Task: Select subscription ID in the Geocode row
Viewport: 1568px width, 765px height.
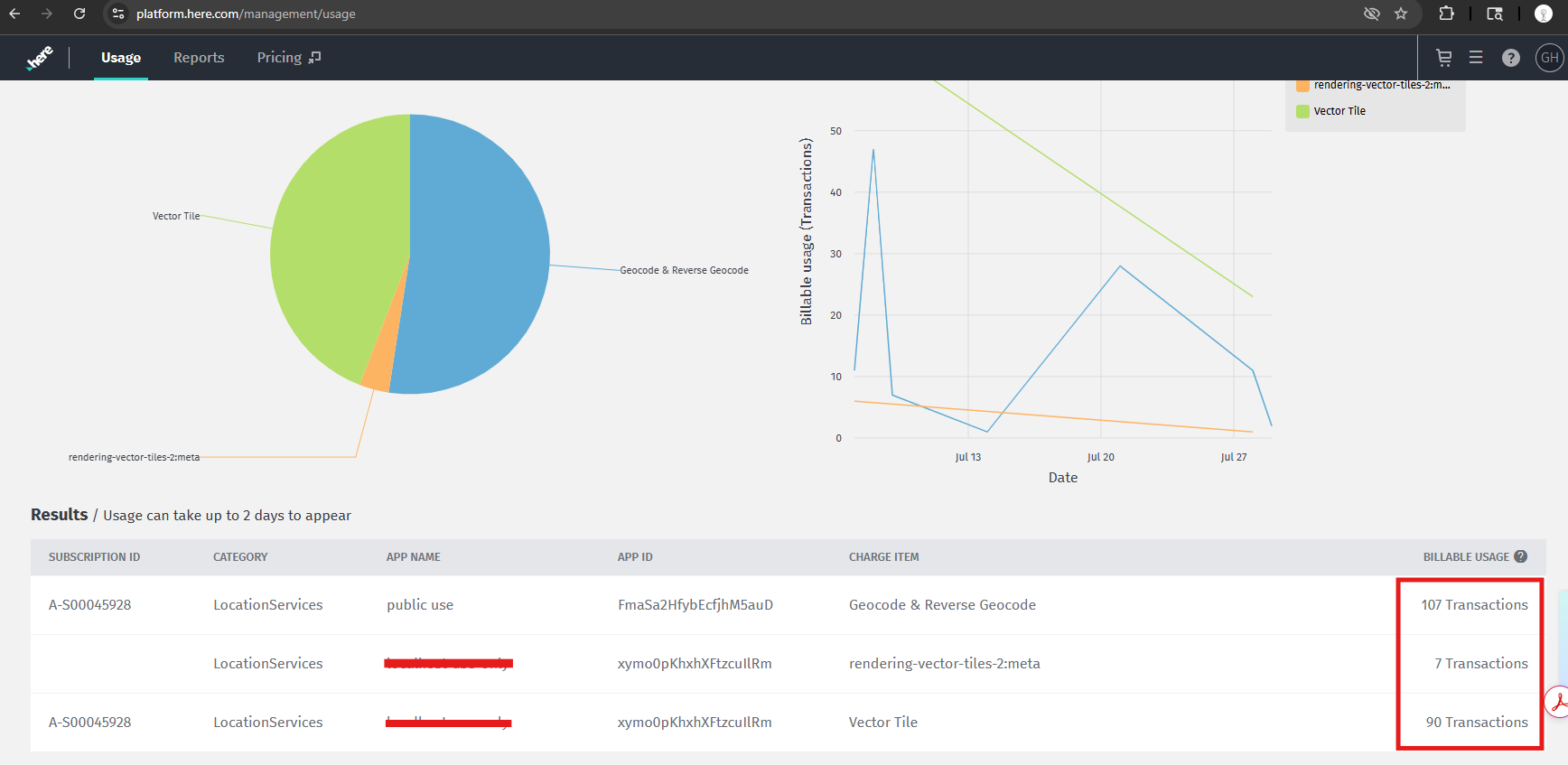Action: (89, 605)
